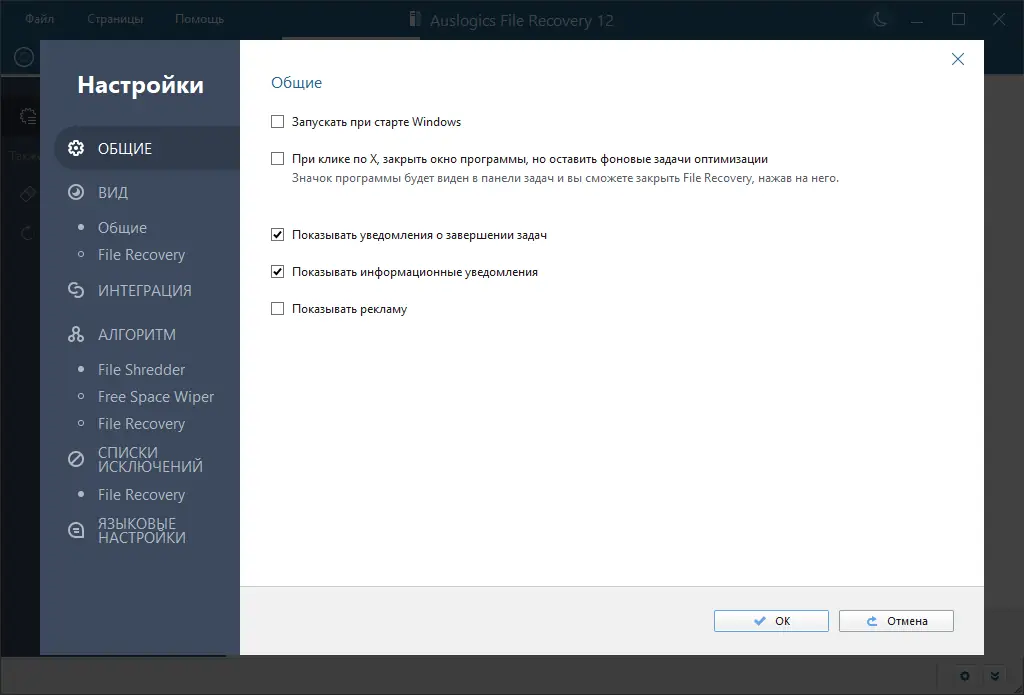Cancel changes via the Отмена button
1024x695 pixels.
(x=895, y=620)
